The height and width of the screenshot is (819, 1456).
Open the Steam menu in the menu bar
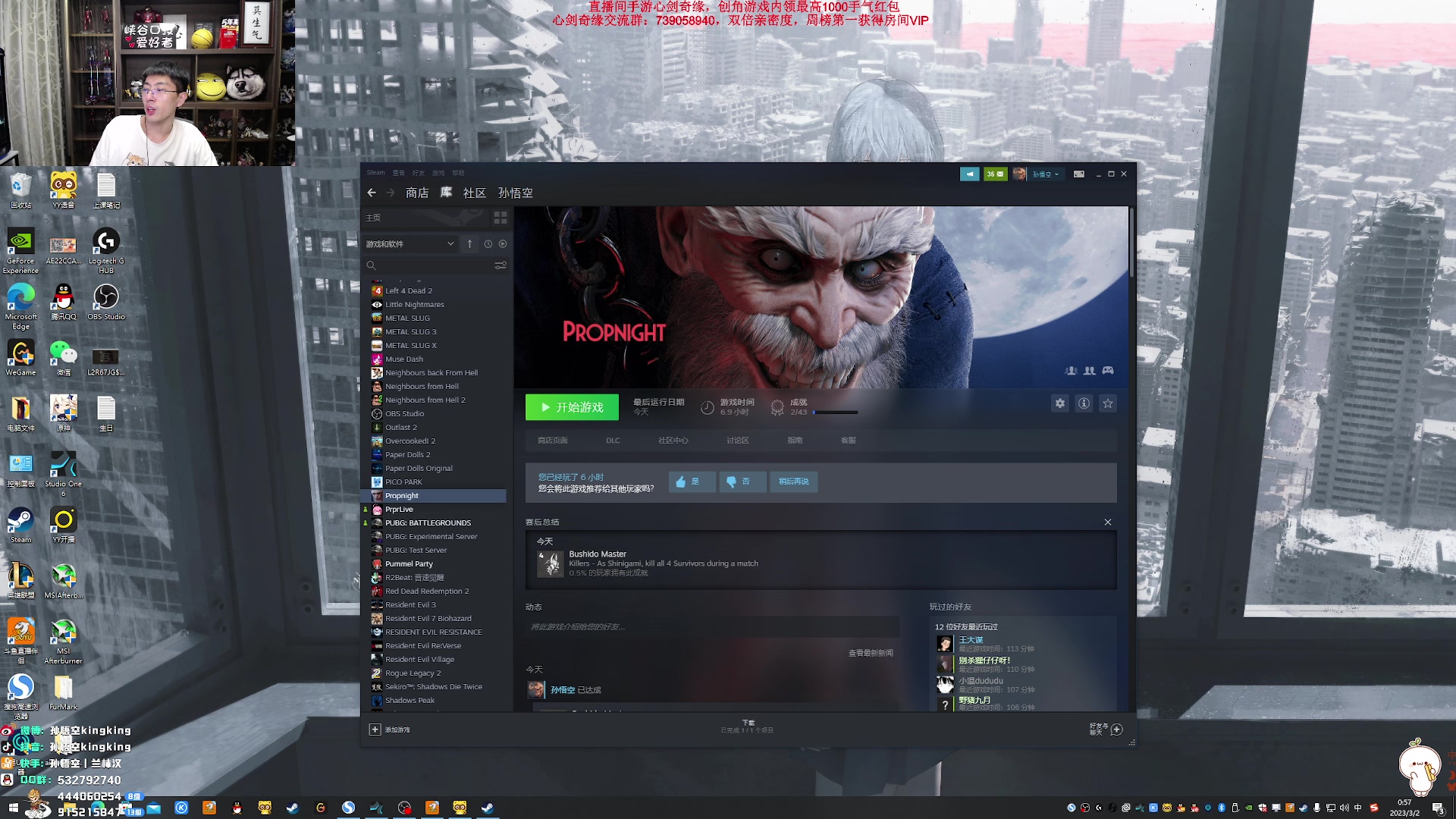(x=376, y=173)
